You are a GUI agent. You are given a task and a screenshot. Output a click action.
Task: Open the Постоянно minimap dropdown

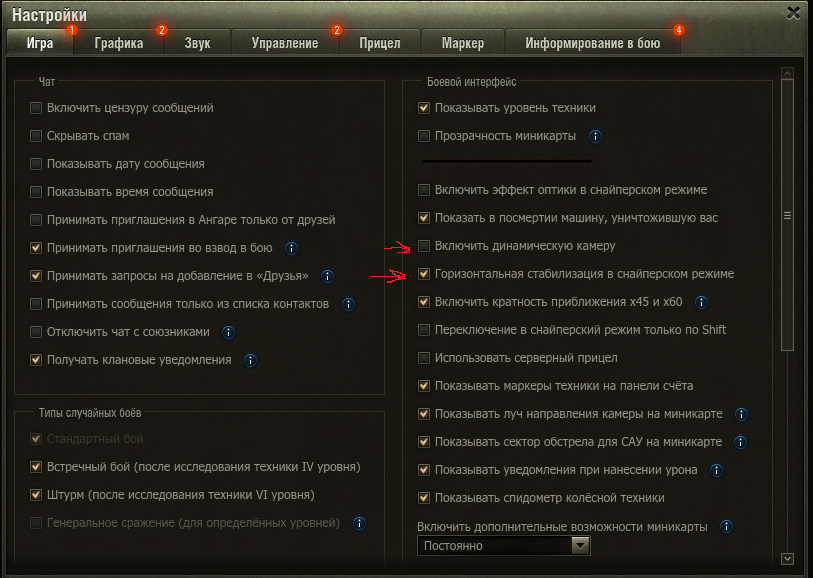[503, 545]
